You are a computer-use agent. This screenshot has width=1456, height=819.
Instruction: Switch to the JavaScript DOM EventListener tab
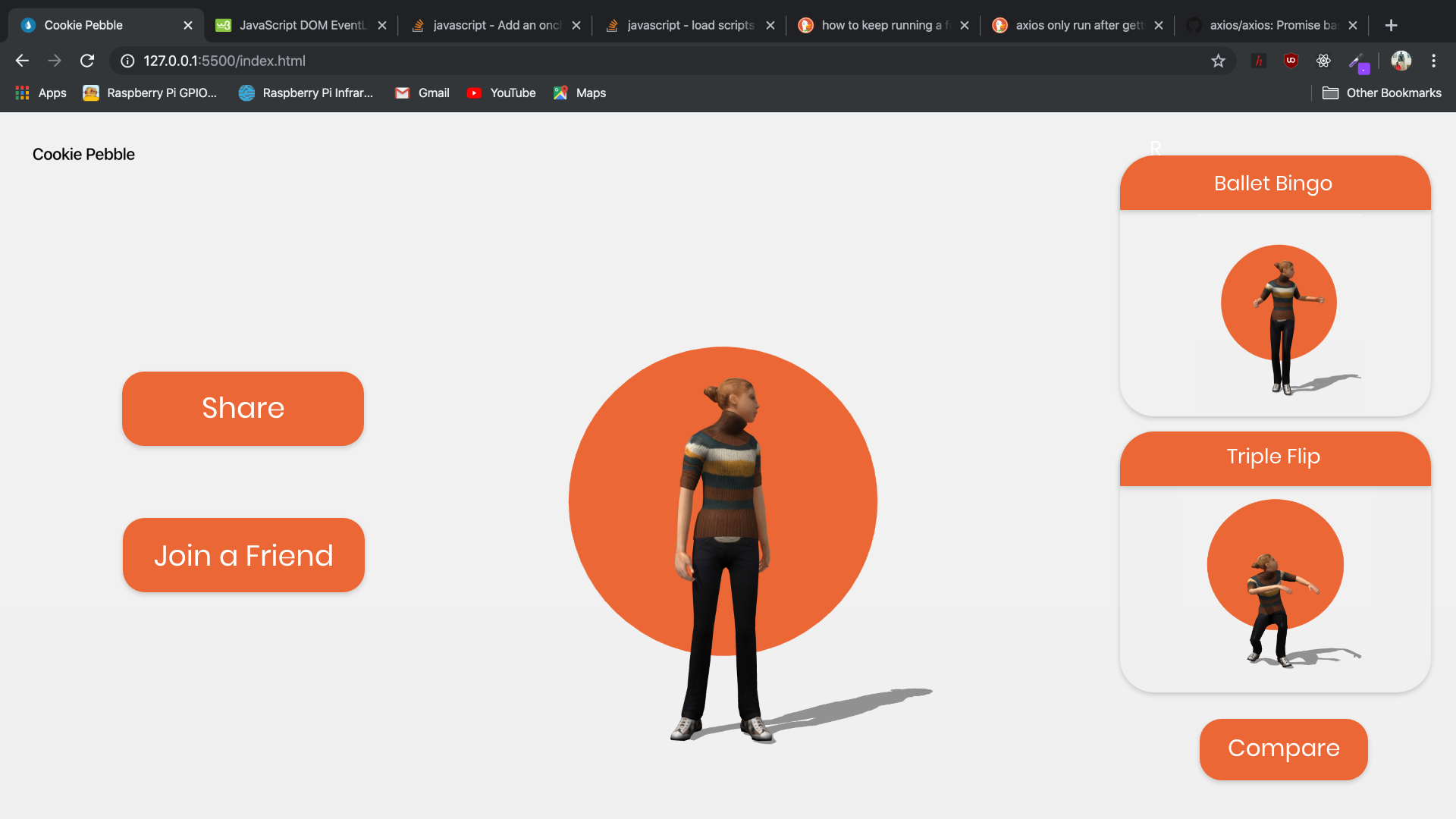[x=302, y=25]
